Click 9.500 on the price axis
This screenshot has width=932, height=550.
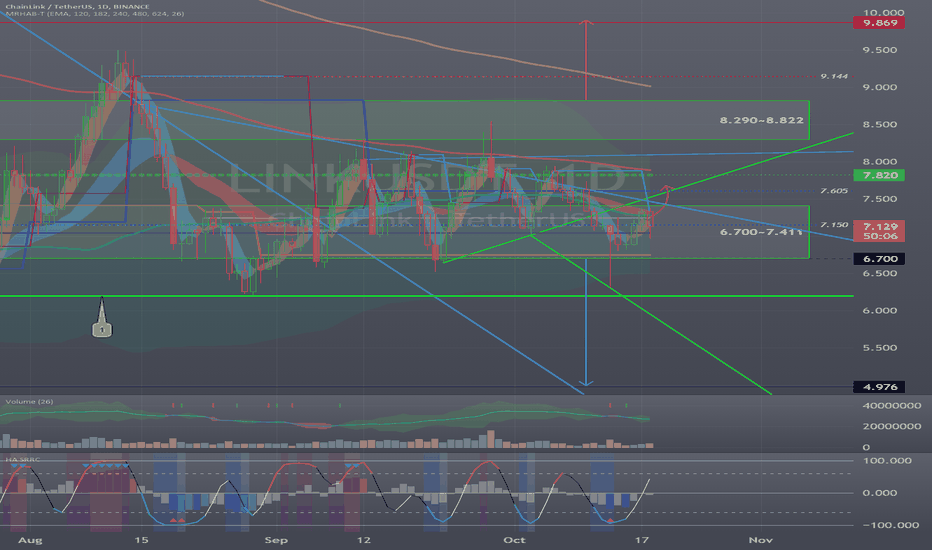tap(880, 51)
